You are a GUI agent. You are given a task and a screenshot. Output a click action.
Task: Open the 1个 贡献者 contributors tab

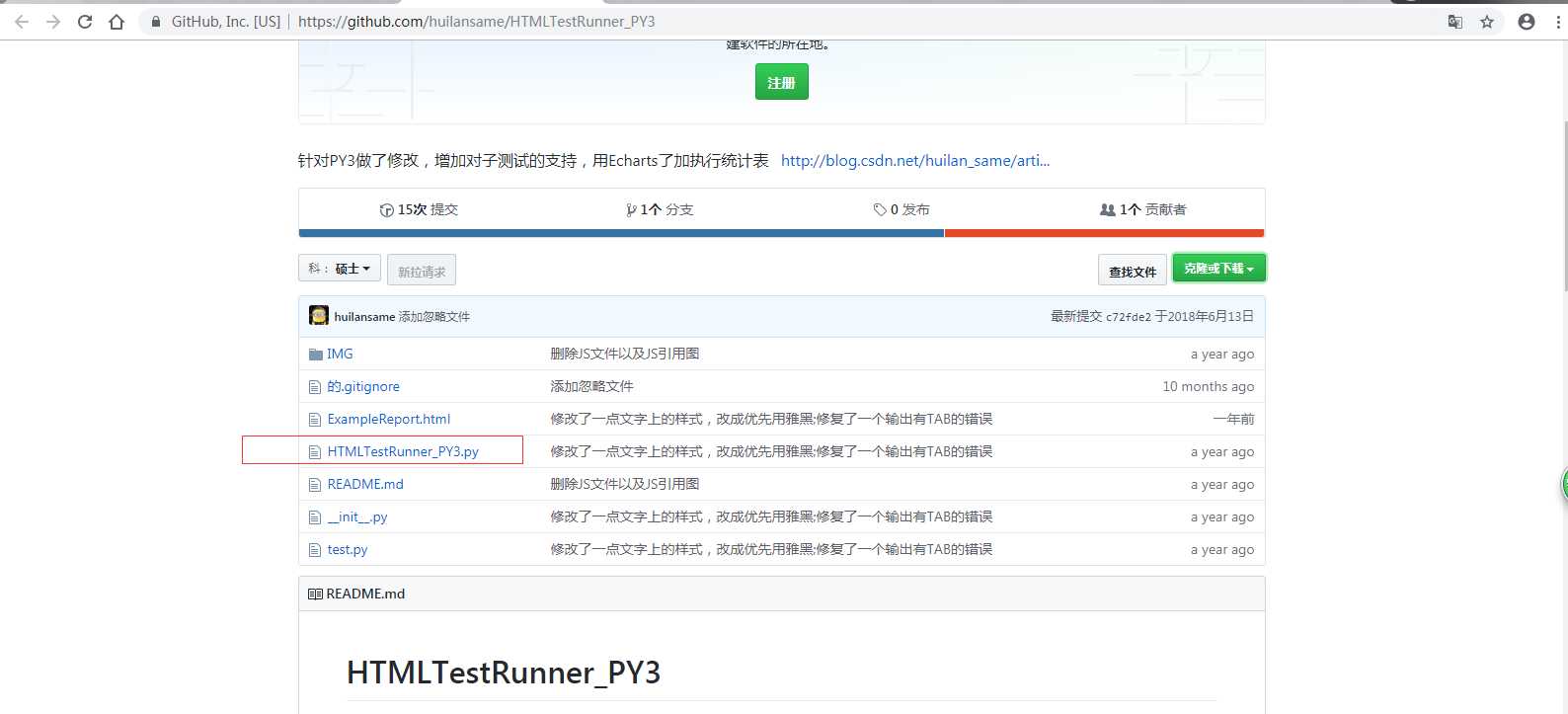1143,209
